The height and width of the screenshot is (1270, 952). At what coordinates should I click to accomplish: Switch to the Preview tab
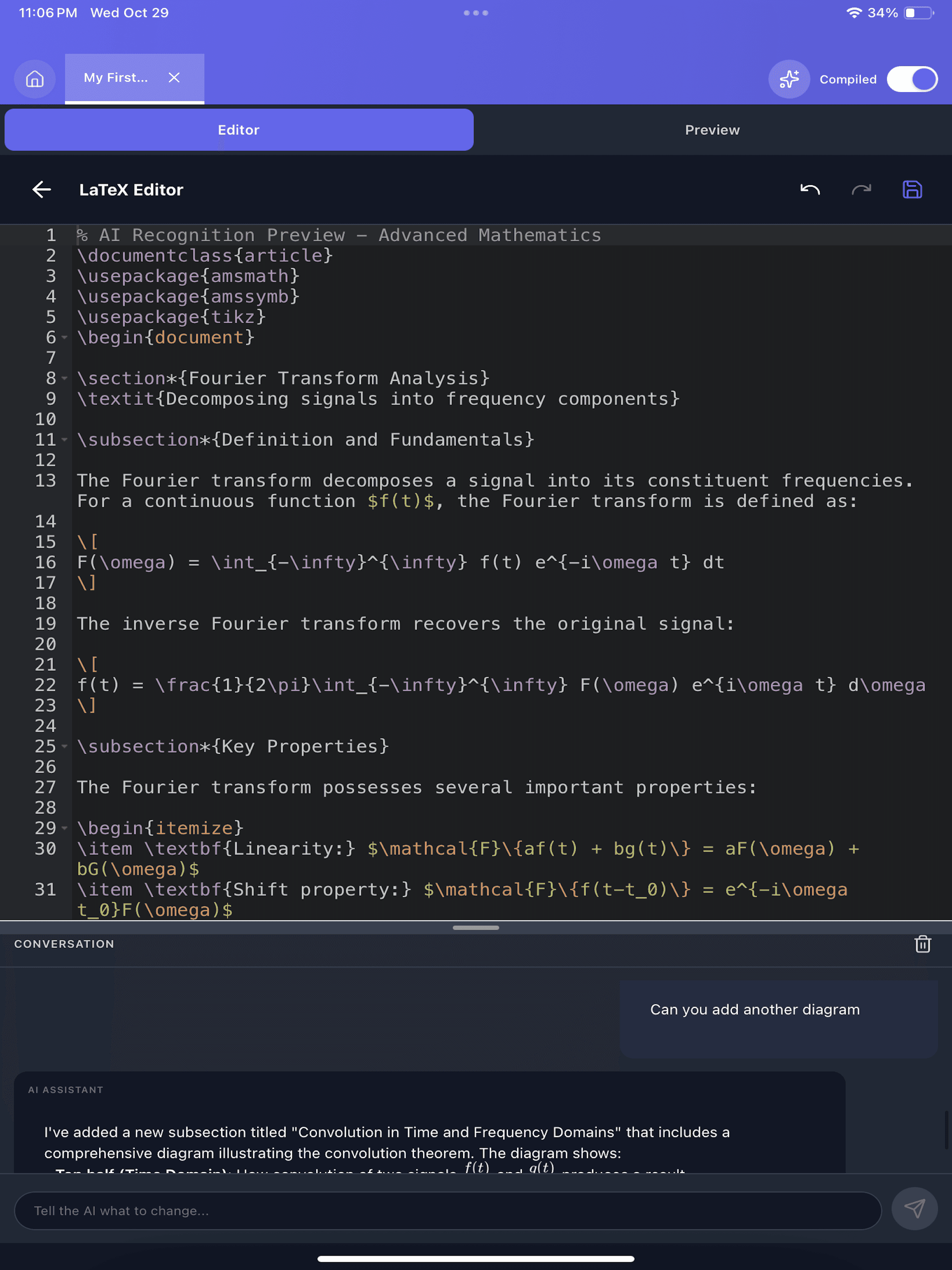(712, 130)
